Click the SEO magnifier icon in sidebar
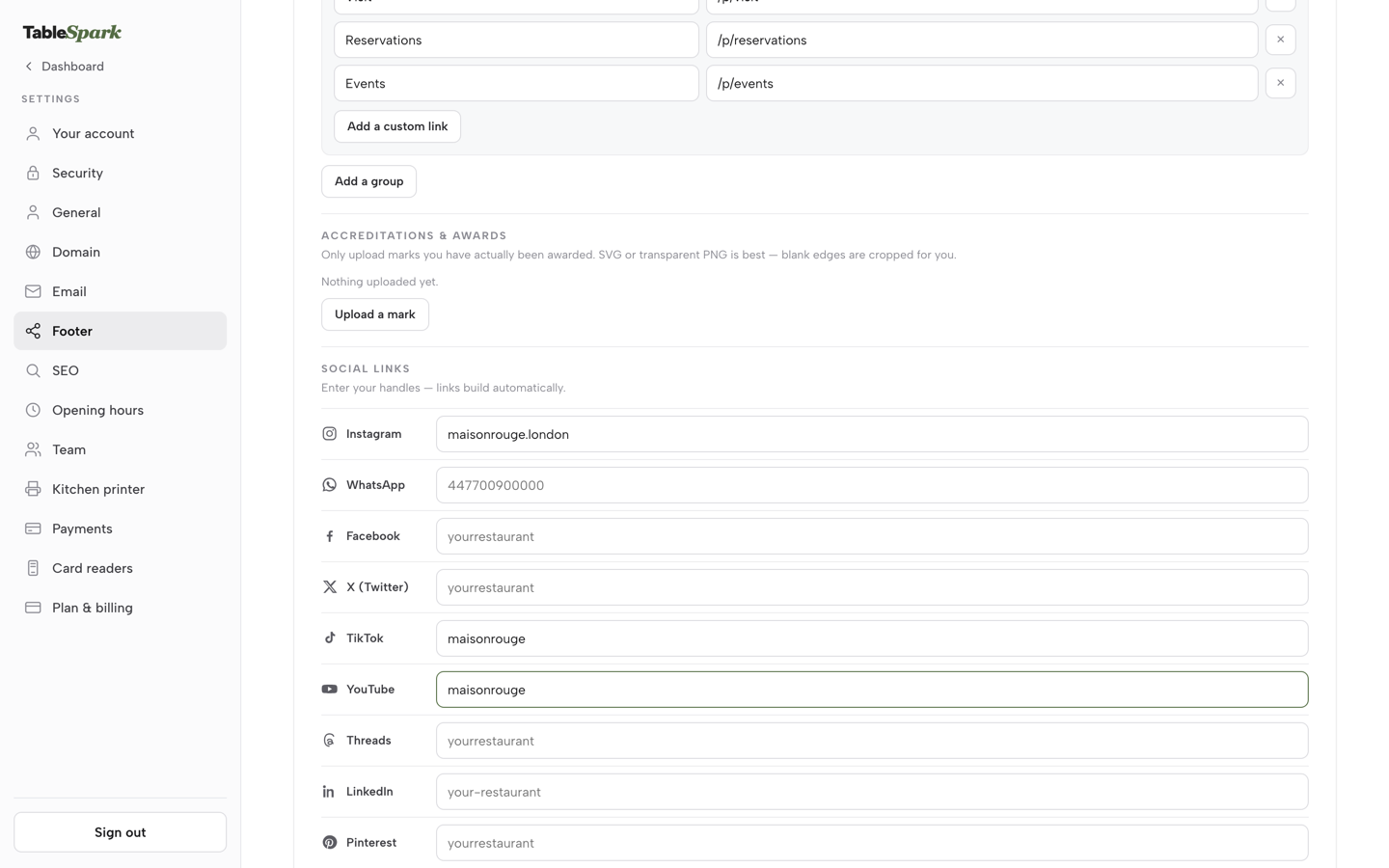 33,370
